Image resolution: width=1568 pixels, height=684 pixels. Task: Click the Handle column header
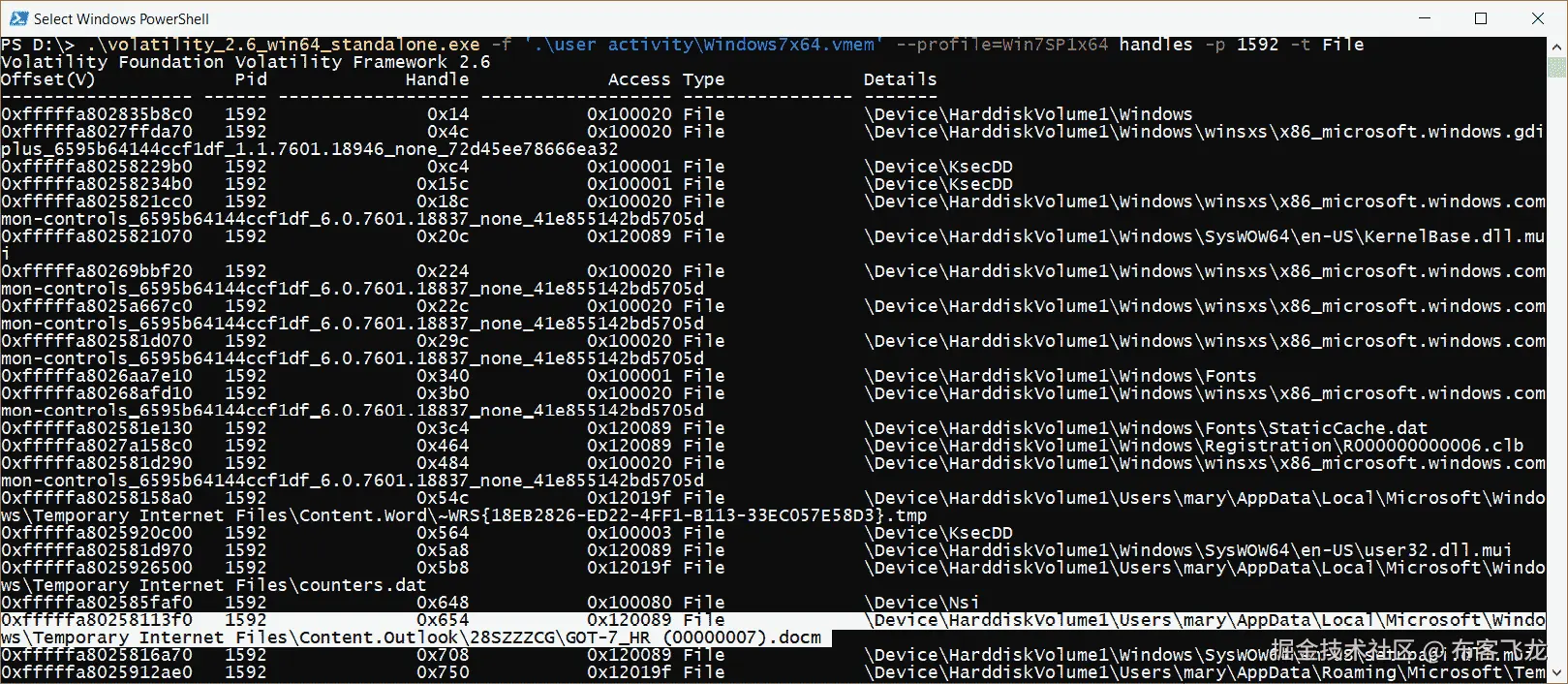click(437, 79)
